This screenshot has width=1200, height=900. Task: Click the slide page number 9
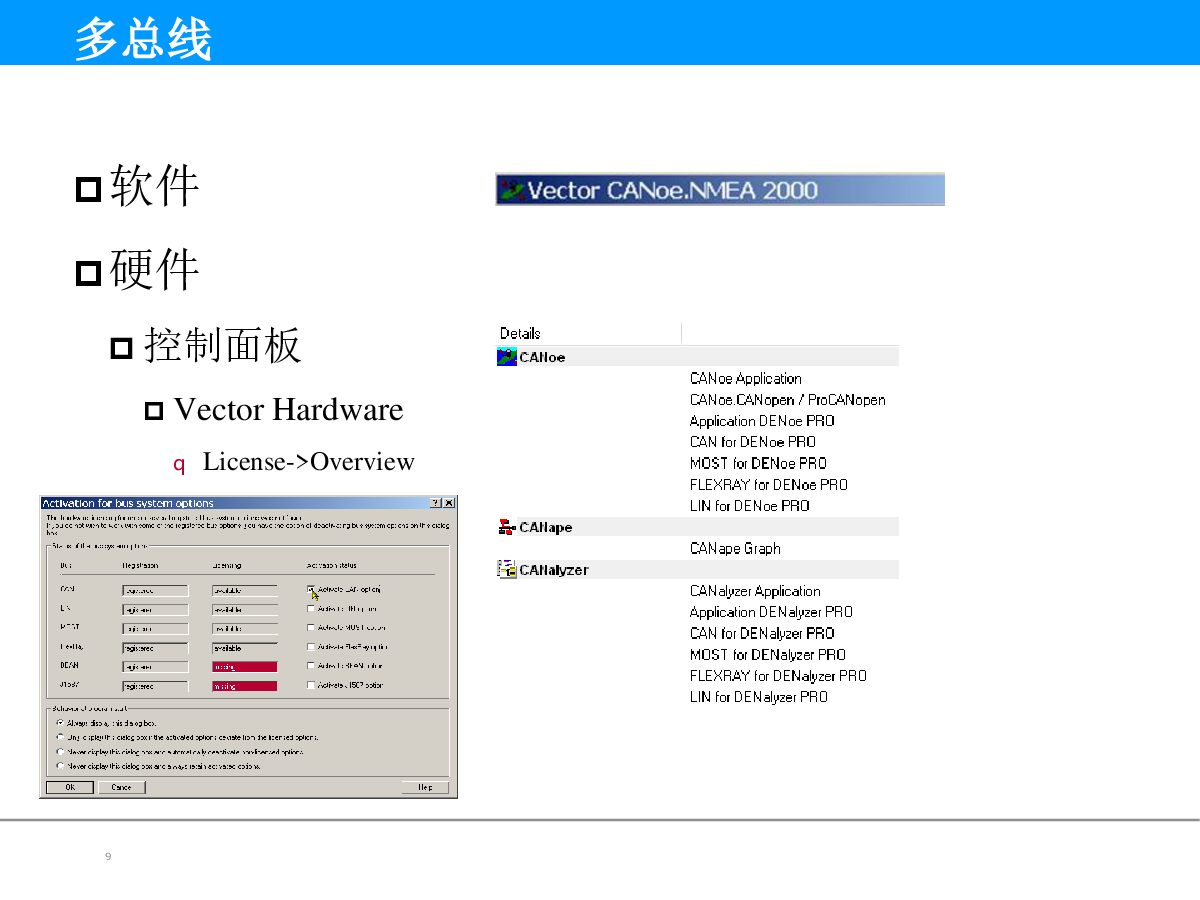point(108,857)
